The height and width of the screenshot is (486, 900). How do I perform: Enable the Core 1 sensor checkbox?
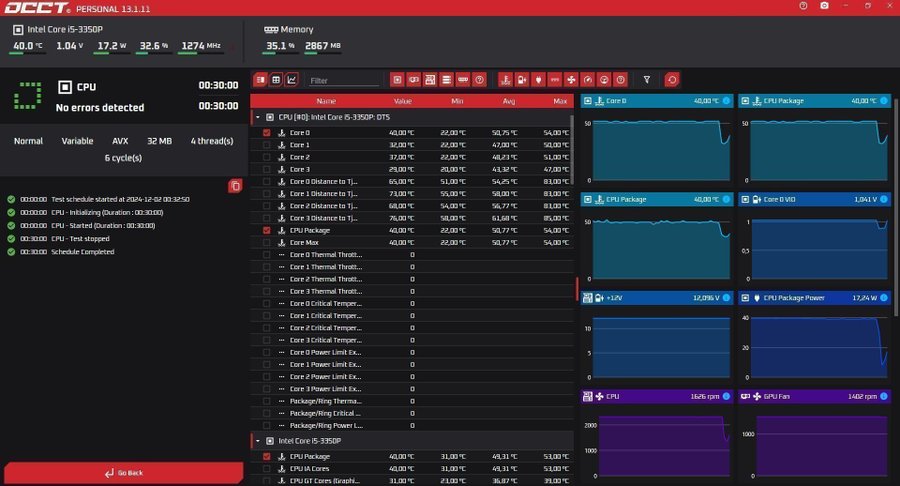click(x=266, y=145)
